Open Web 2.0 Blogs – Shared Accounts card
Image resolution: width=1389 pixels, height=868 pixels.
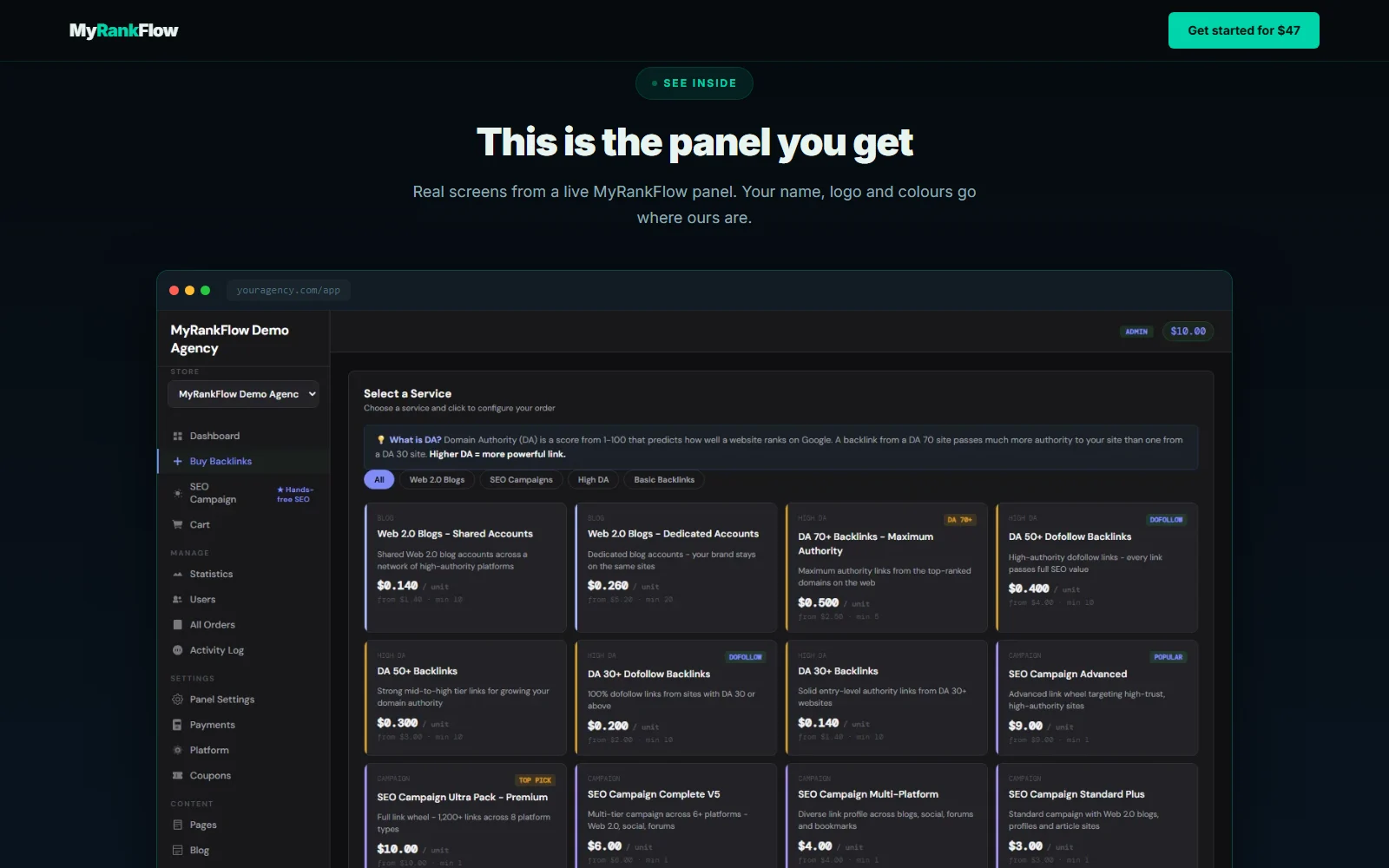[465, 568]
